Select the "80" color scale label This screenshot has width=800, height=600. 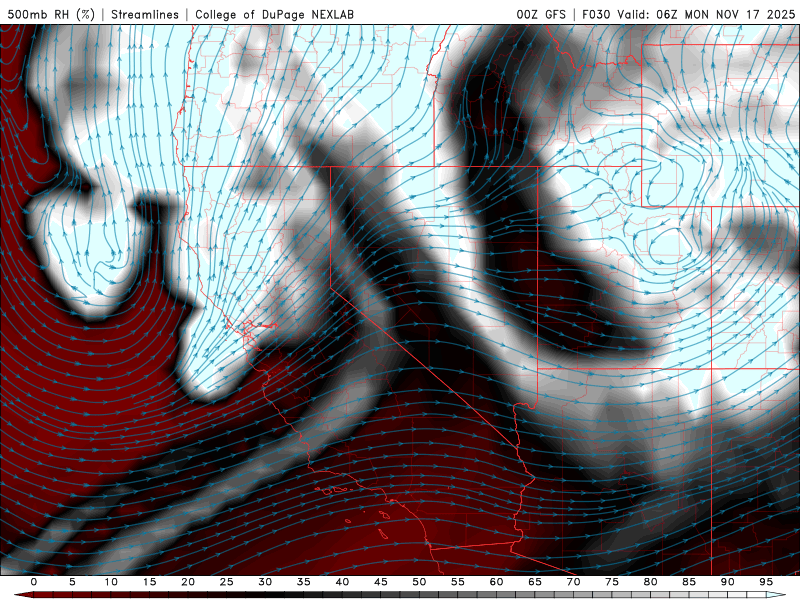(650, 582)
